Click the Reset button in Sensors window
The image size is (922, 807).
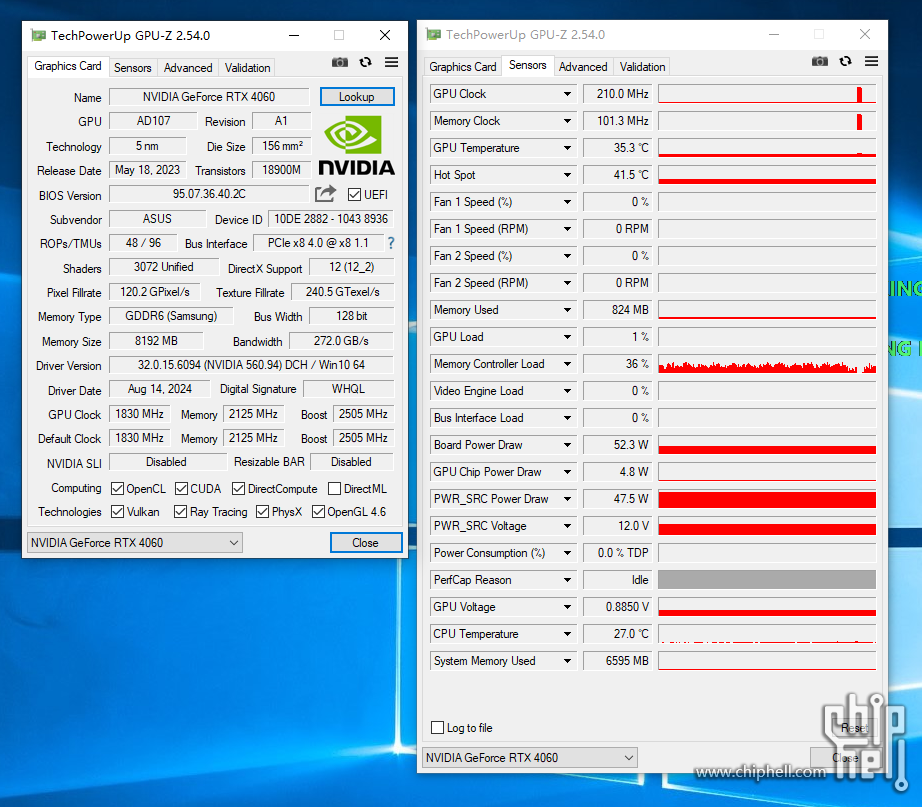pyautogui.click(x=853, y=728)
